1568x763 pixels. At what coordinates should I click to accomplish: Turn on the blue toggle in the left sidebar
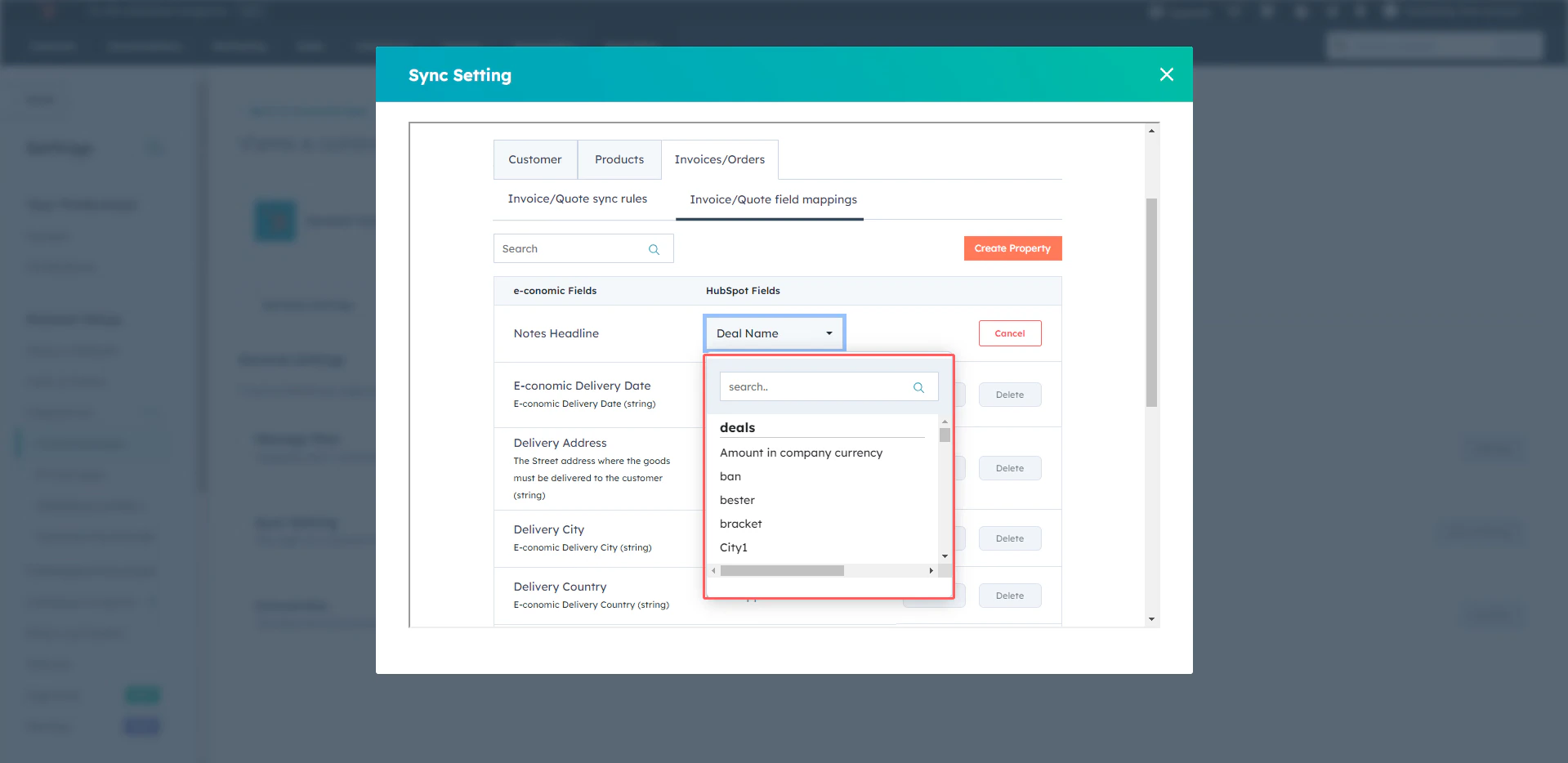click(141, 725)
